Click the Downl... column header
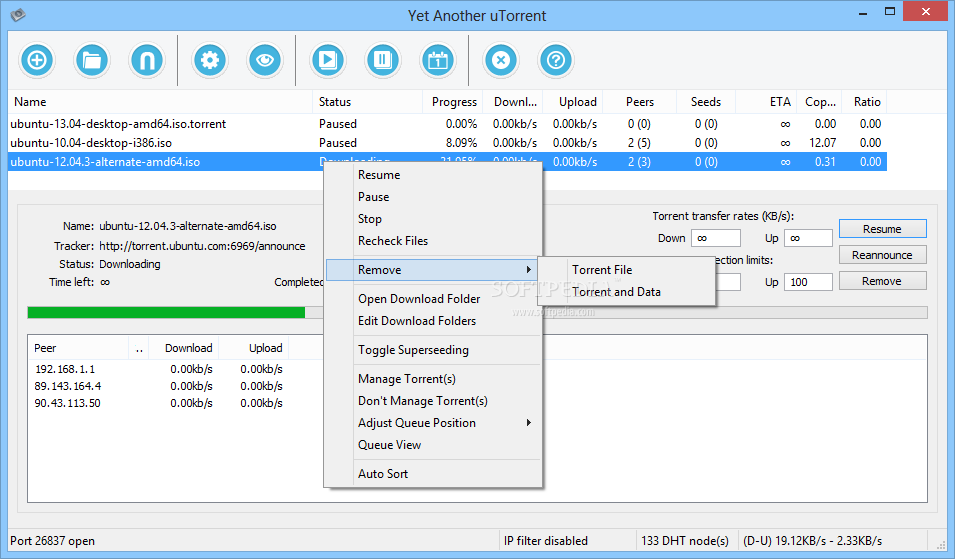The width and height of the screenshot is (955, 559). click(513, 102)
